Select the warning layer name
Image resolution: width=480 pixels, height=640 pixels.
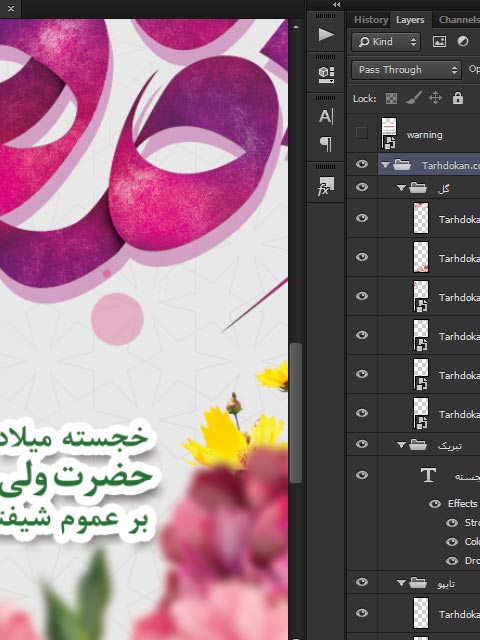pyautogui.click(x=424, y=135)
